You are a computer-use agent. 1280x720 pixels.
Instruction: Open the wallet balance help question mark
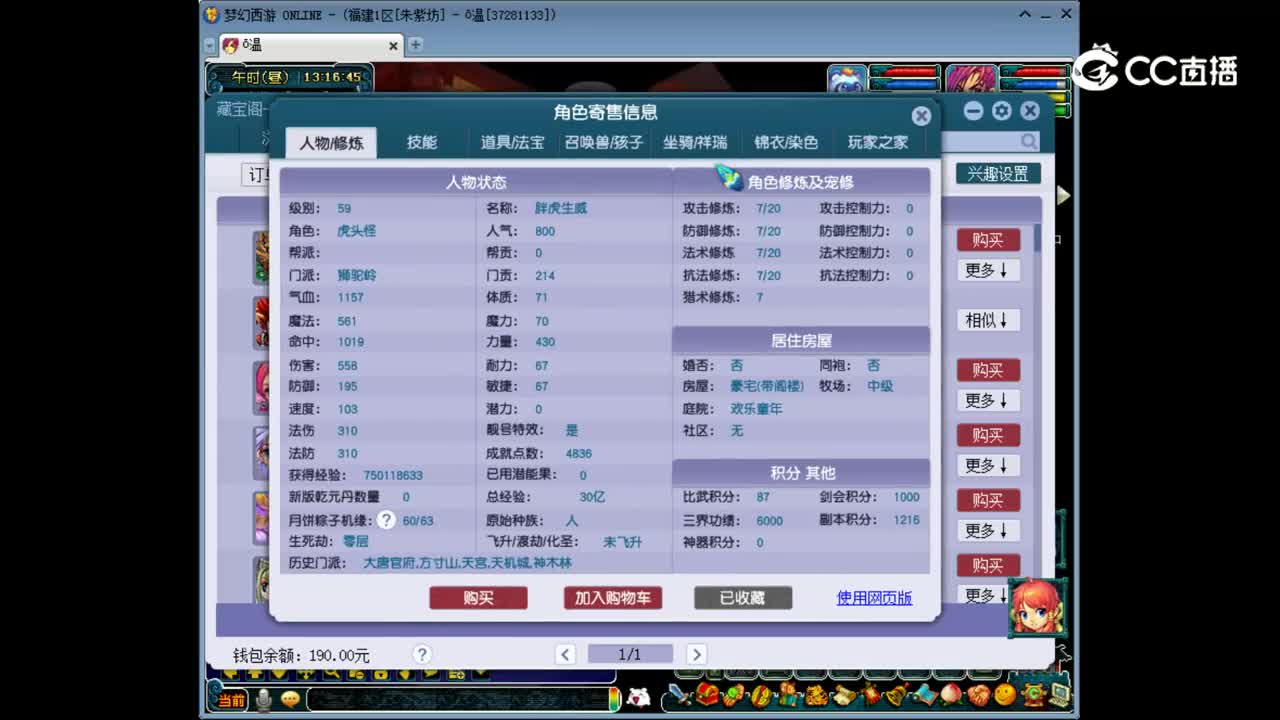coord(422,655)
